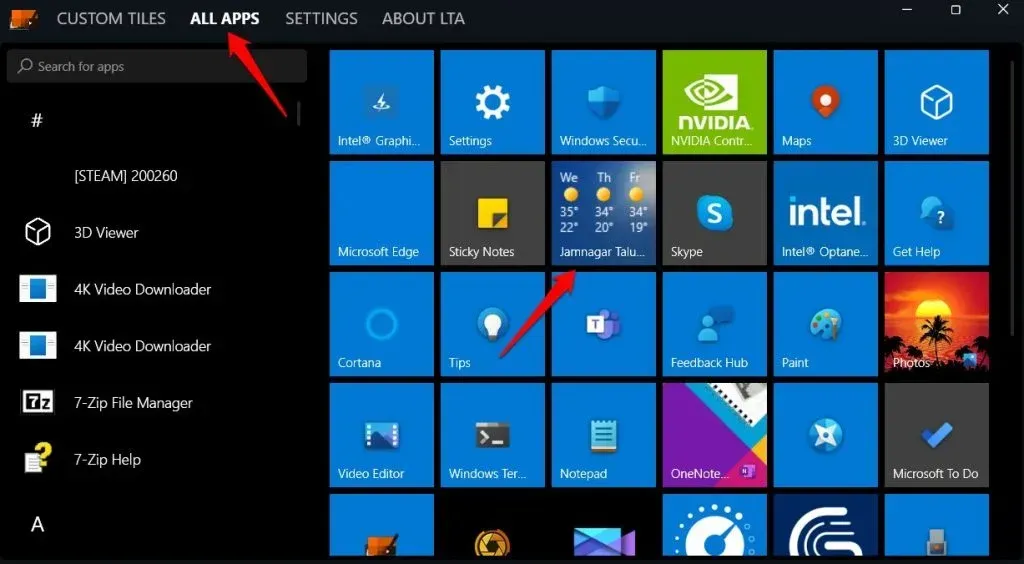
Task: Open the Sticky Notes tile
Action: click(492, 213)
